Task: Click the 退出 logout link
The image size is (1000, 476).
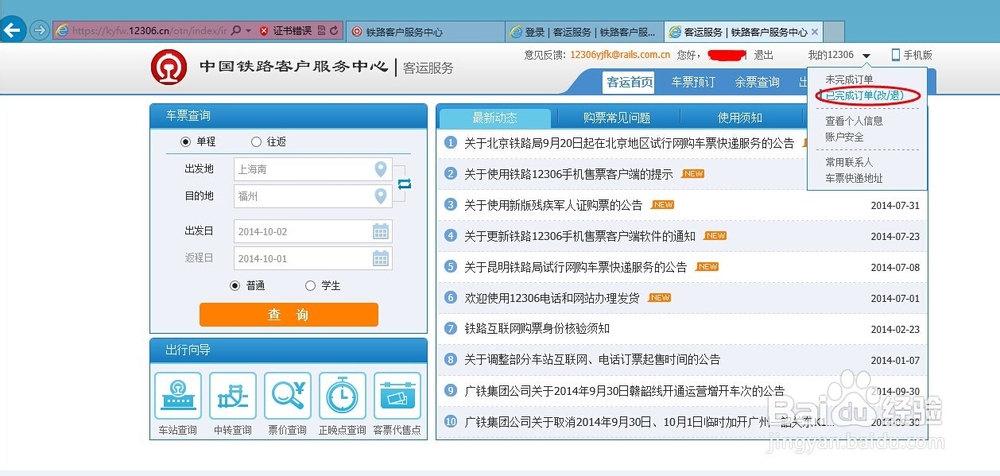Action: point(763,55)
